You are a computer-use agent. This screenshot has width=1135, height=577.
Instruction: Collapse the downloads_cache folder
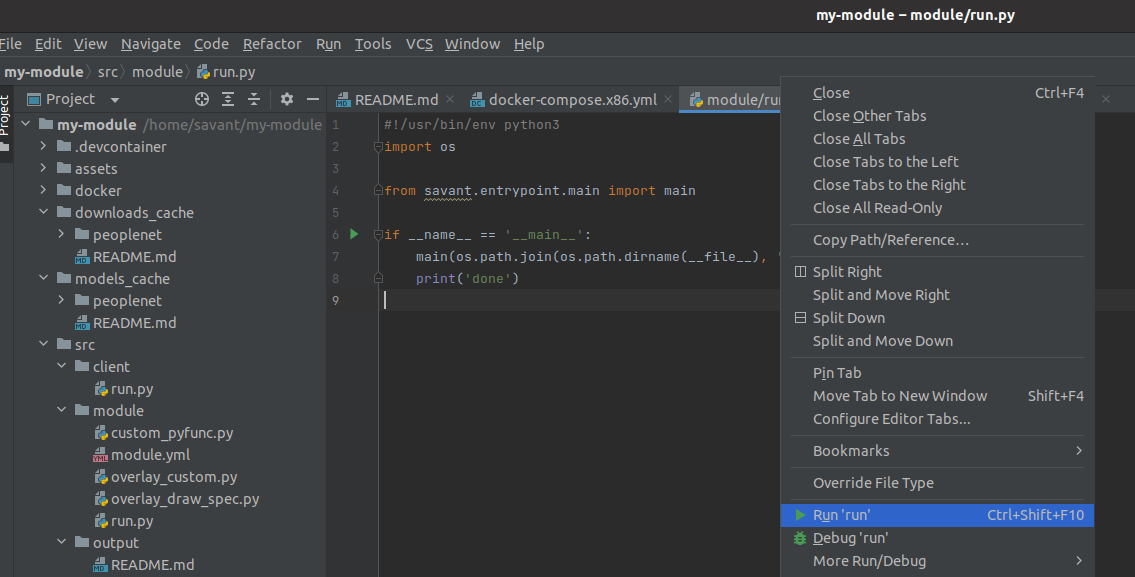coord(44,213)
